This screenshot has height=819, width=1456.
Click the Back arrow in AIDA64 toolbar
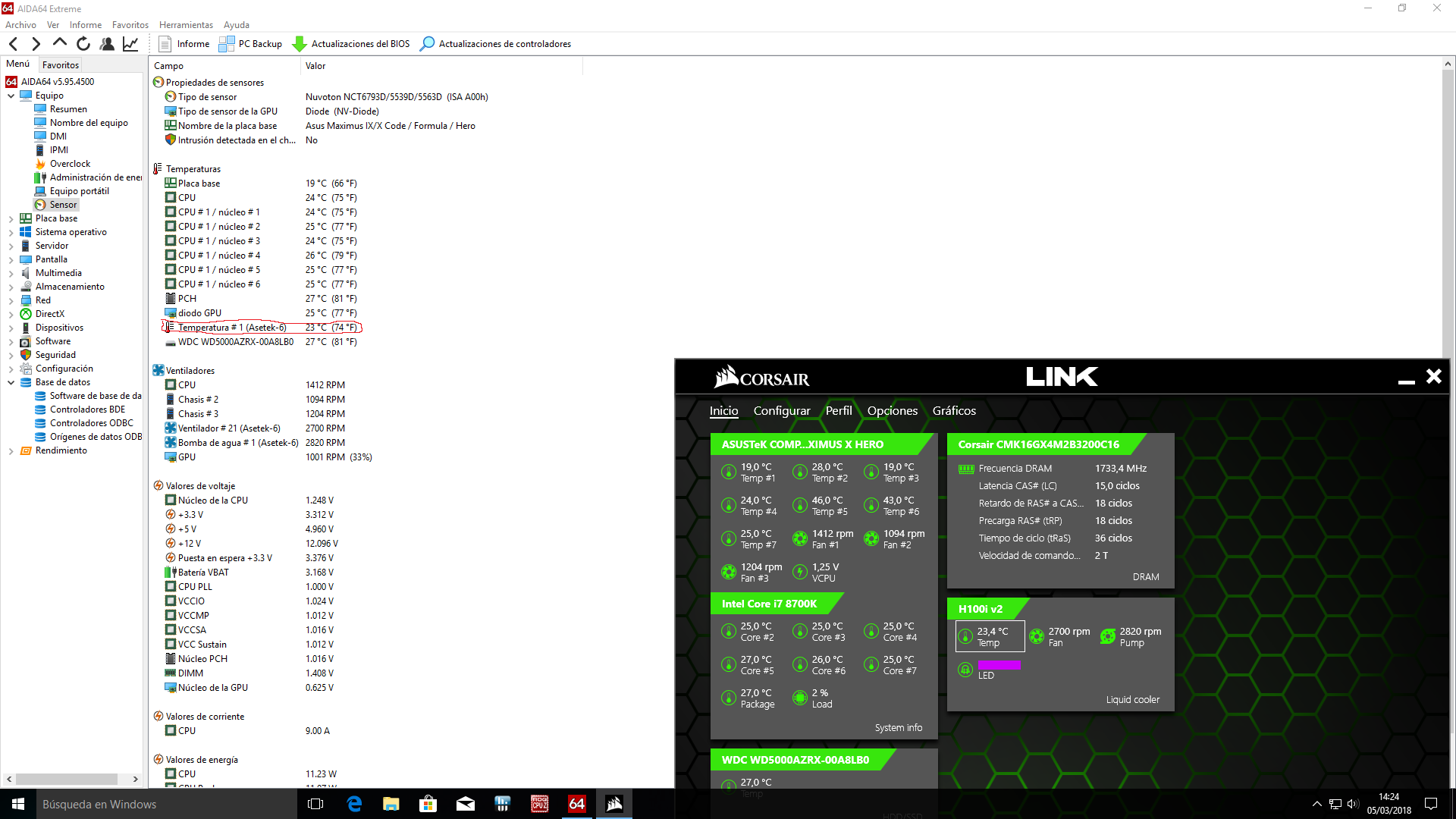(x=14, y=44)
